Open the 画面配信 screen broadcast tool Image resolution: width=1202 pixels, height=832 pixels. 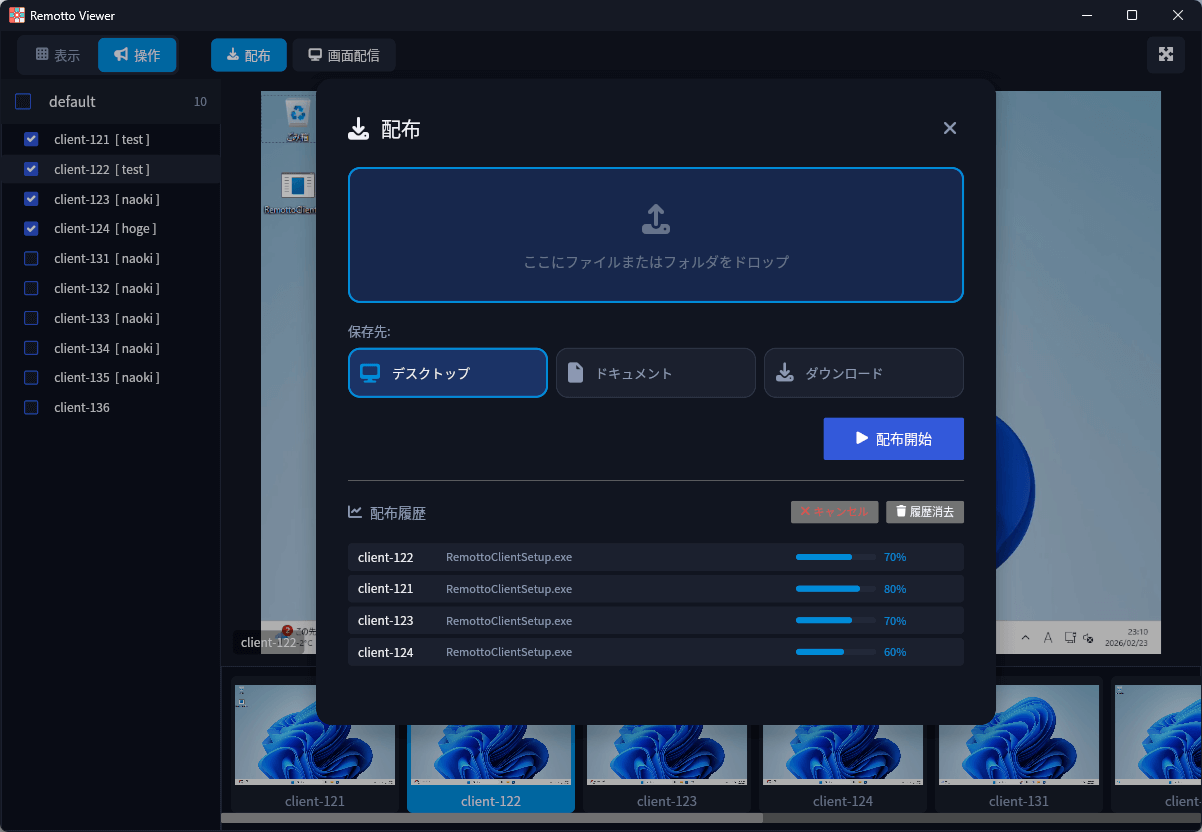(x=343, y=55)
